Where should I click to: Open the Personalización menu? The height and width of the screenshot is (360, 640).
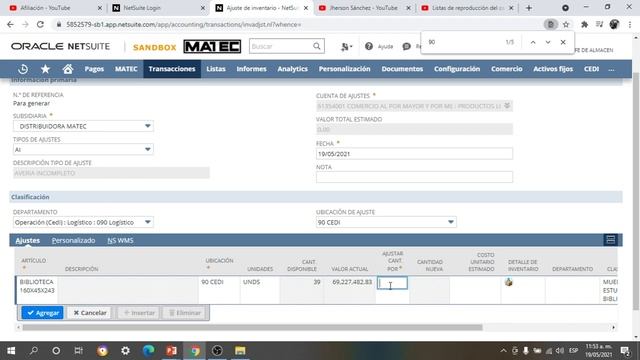tap(344, 69)
